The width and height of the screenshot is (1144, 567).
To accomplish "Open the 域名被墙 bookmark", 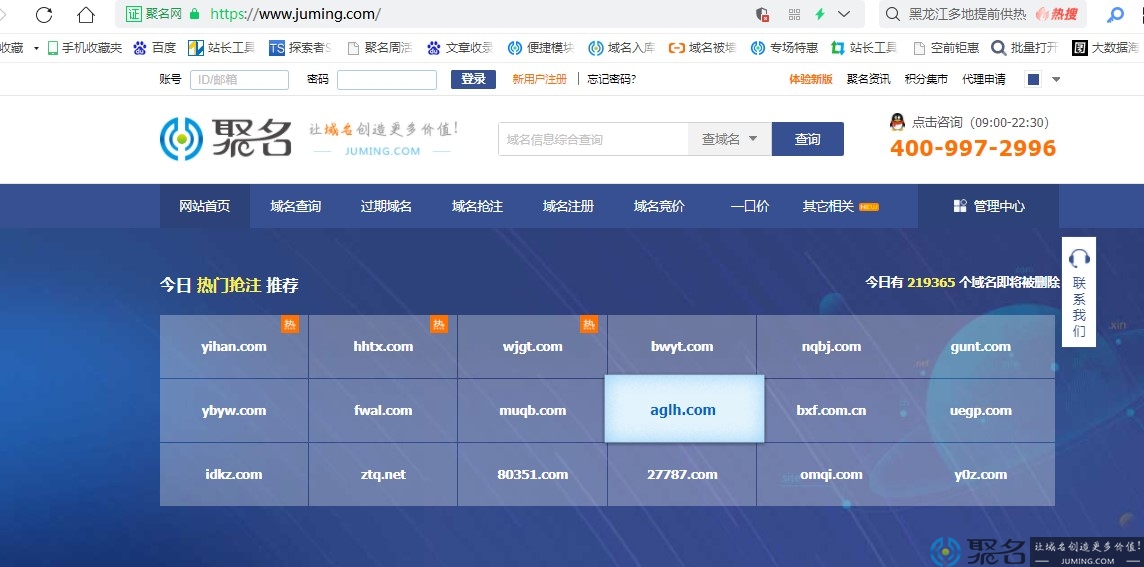I will point(703,47).
